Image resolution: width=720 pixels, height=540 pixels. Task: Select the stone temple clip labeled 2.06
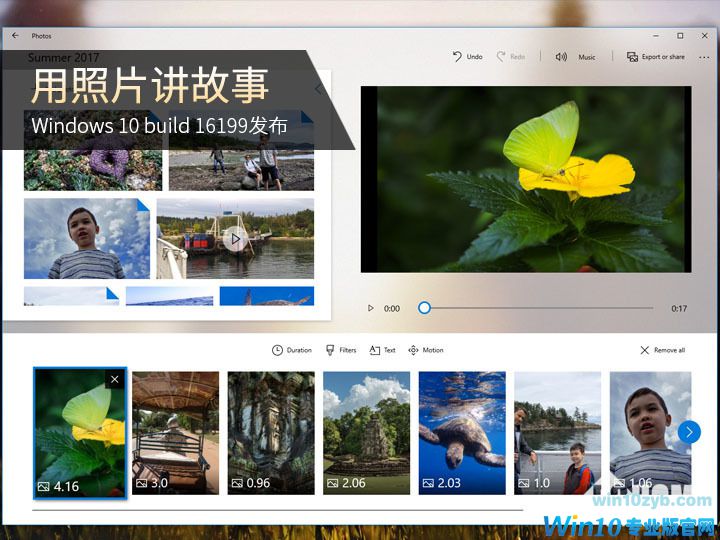[366, 431]
